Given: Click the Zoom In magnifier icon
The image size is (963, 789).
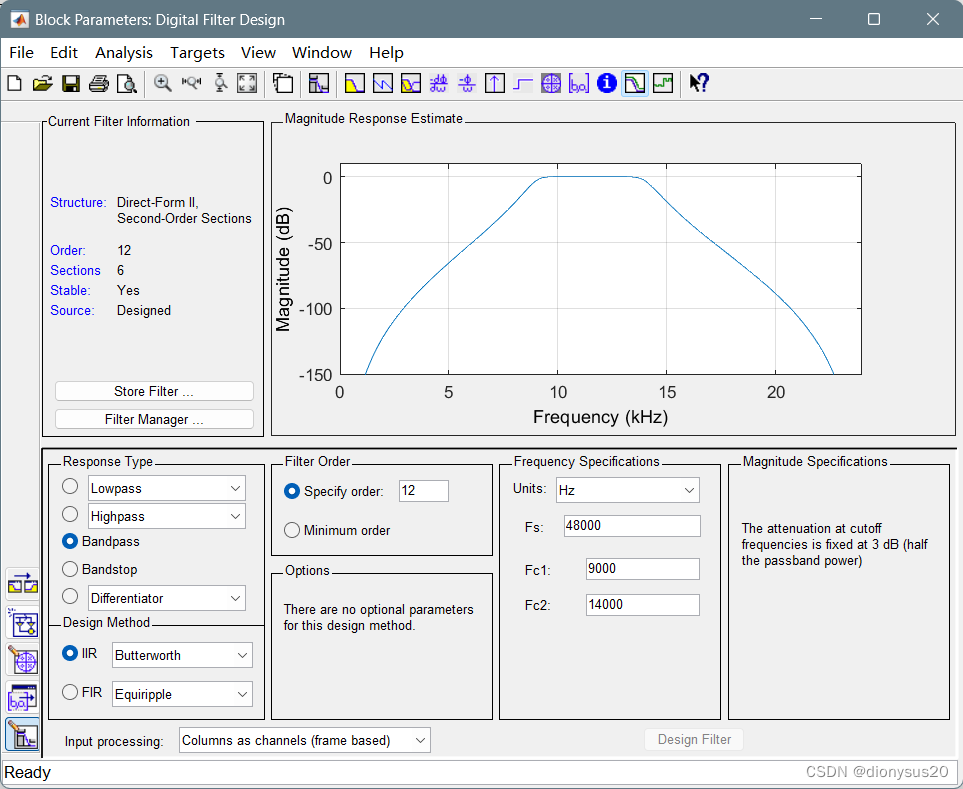Looking at the screenshot, I should (163, 84).
